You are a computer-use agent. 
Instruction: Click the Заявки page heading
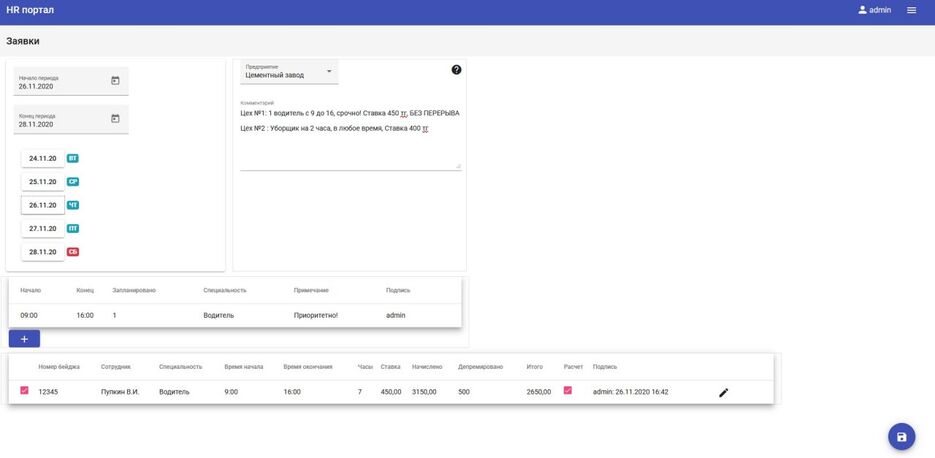pos(23,42)
